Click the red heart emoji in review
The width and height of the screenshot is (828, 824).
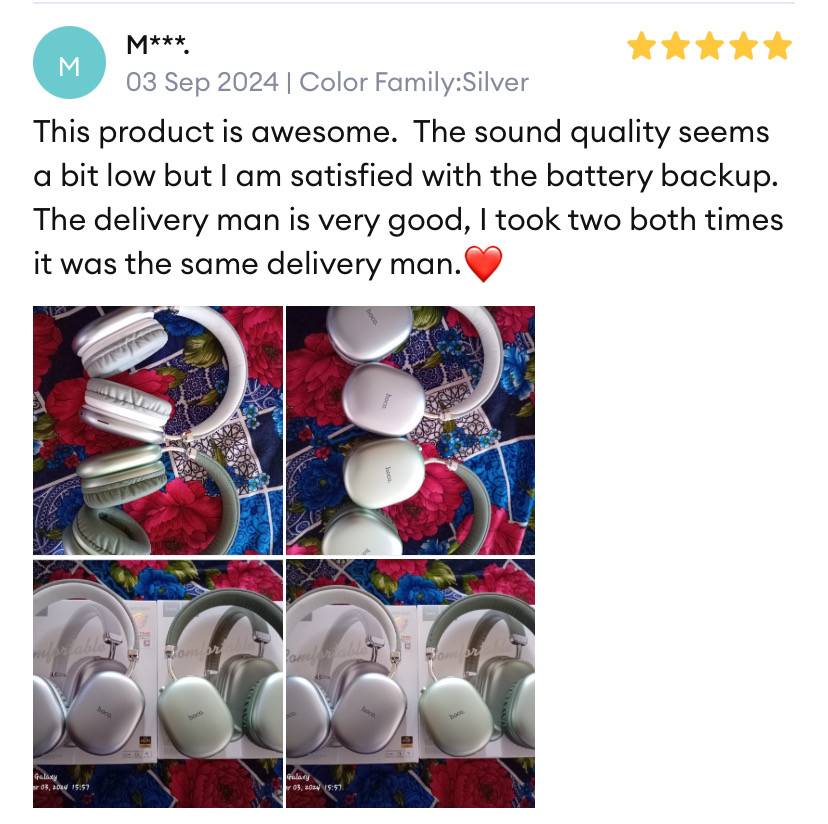click(483, 264)
